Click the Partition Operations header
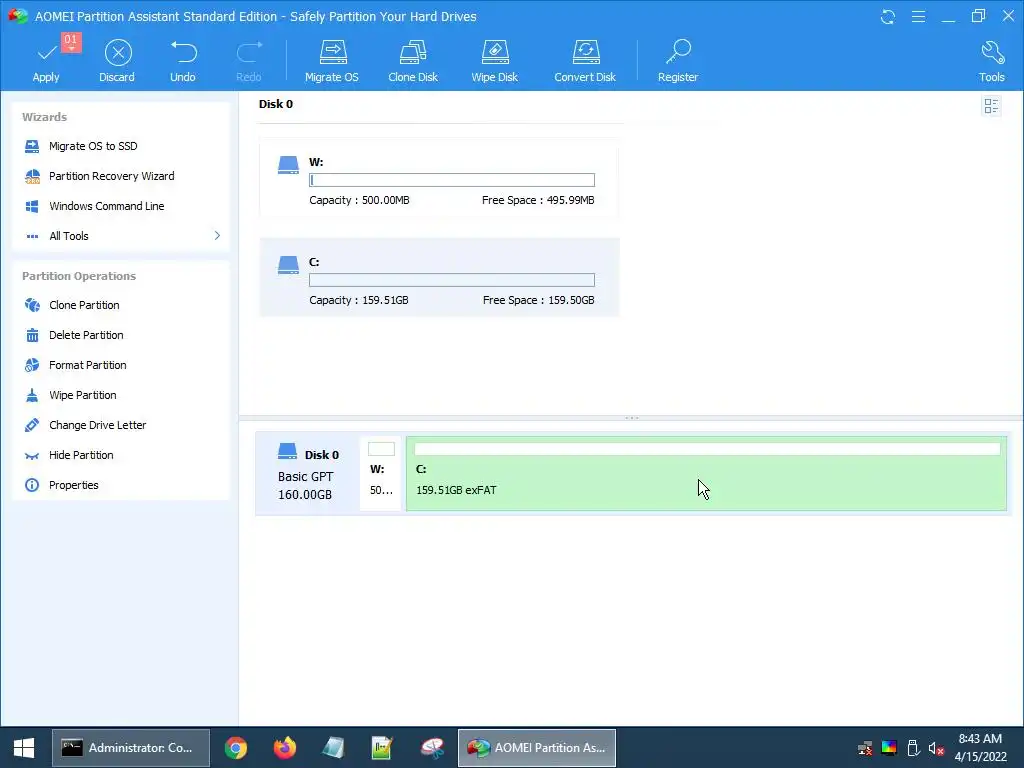Image resolution: width=1024 pixels, height=768 pixels. coord(79,276)
